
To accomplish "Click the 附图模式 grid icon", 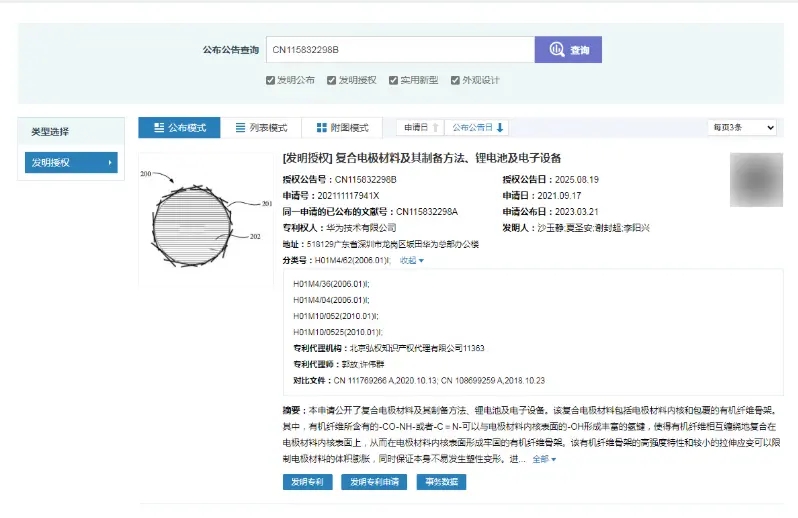I will tap(322, 127).
